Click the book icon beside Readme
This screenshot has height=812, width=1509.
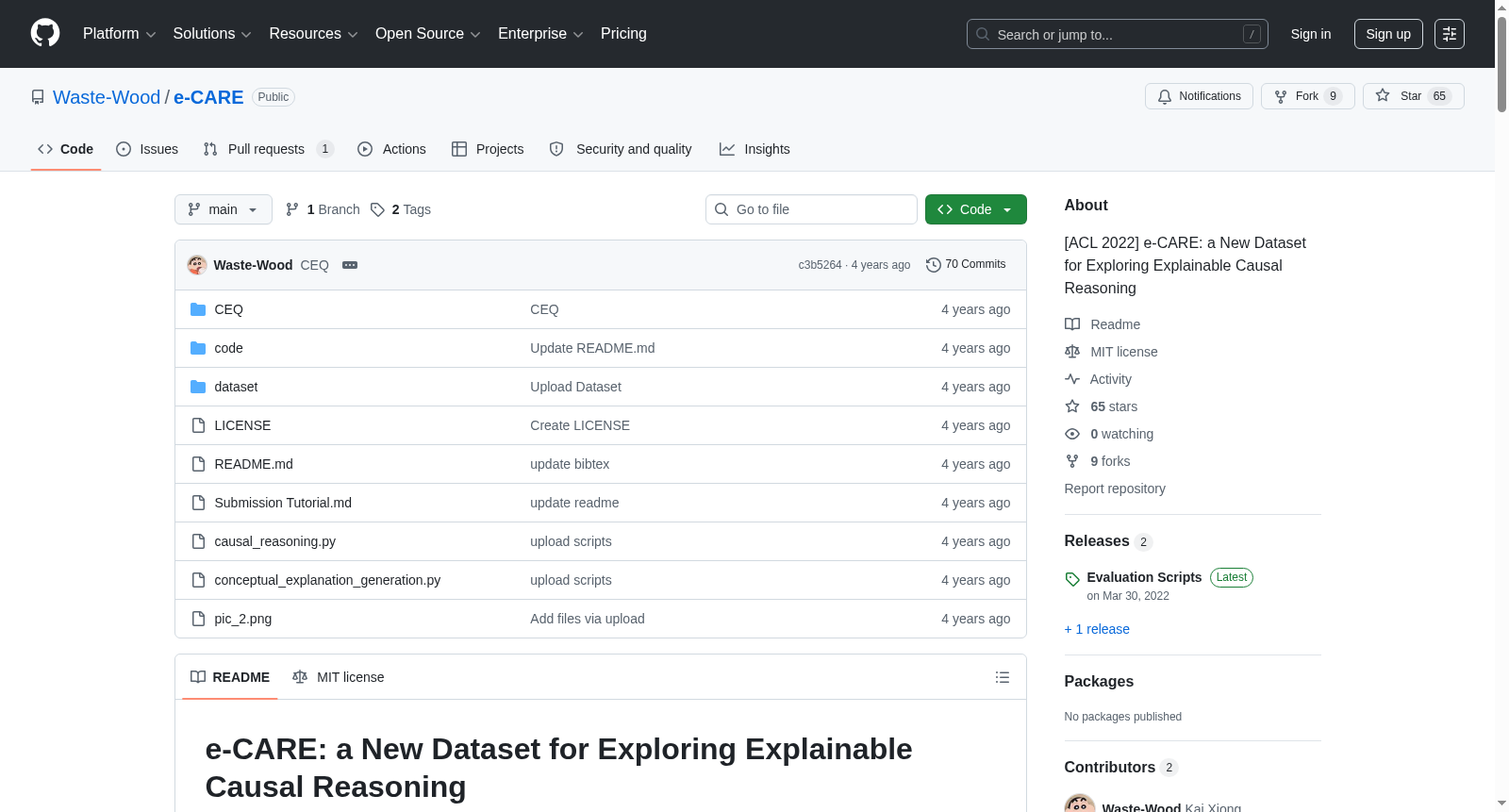(x=1072, y=324)
